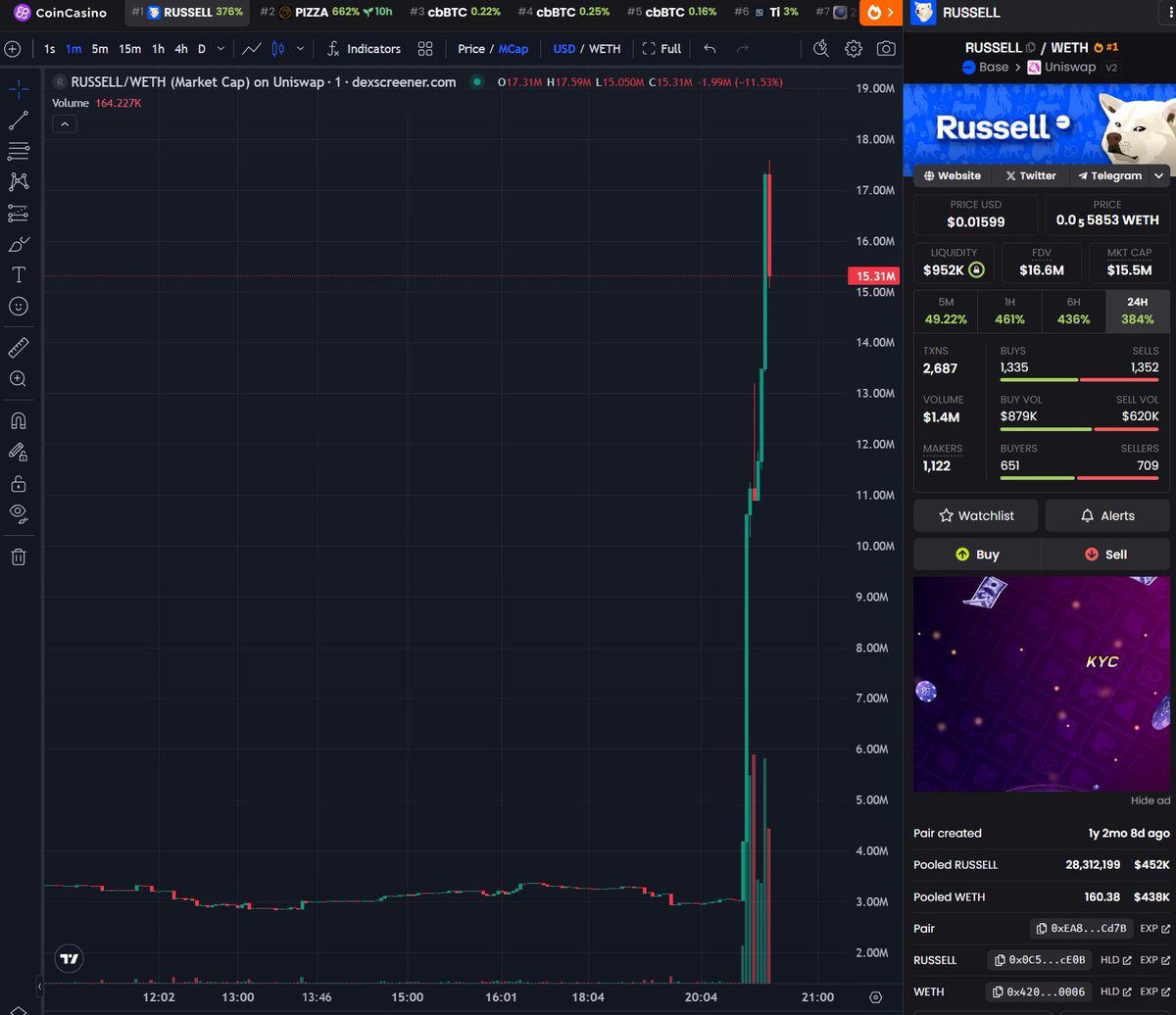Show the 5M stats tab
This screenshot has height=1015, width=1176.
click(946, 311)
